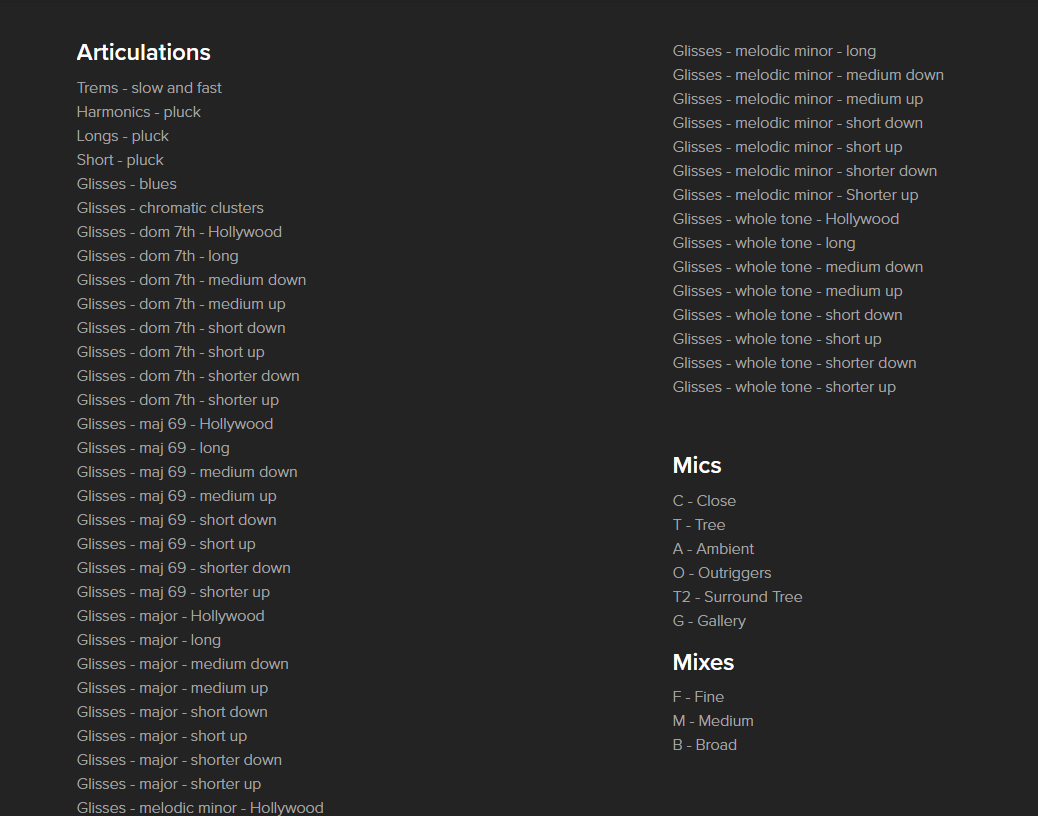Click the 'G - Gallery' mic entry

[x=709, y=621]
